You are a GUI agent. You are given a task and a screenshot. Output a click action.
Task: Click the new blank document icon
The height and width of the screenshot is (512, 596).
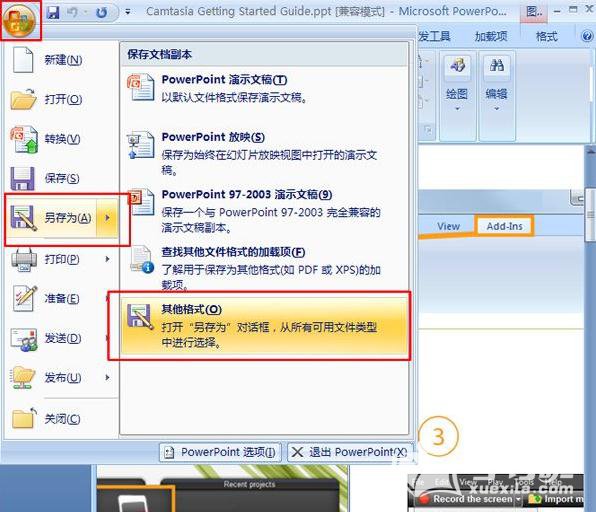coord(23,60)
